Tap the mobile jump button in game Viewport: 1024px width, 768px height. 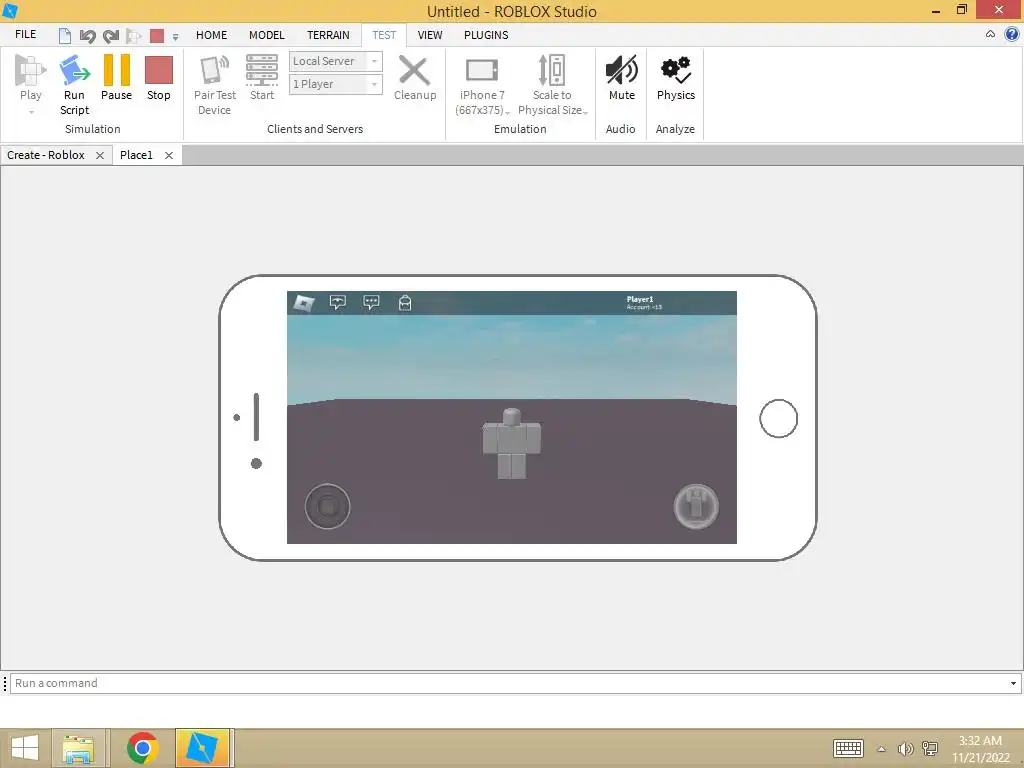click(696, 506)
